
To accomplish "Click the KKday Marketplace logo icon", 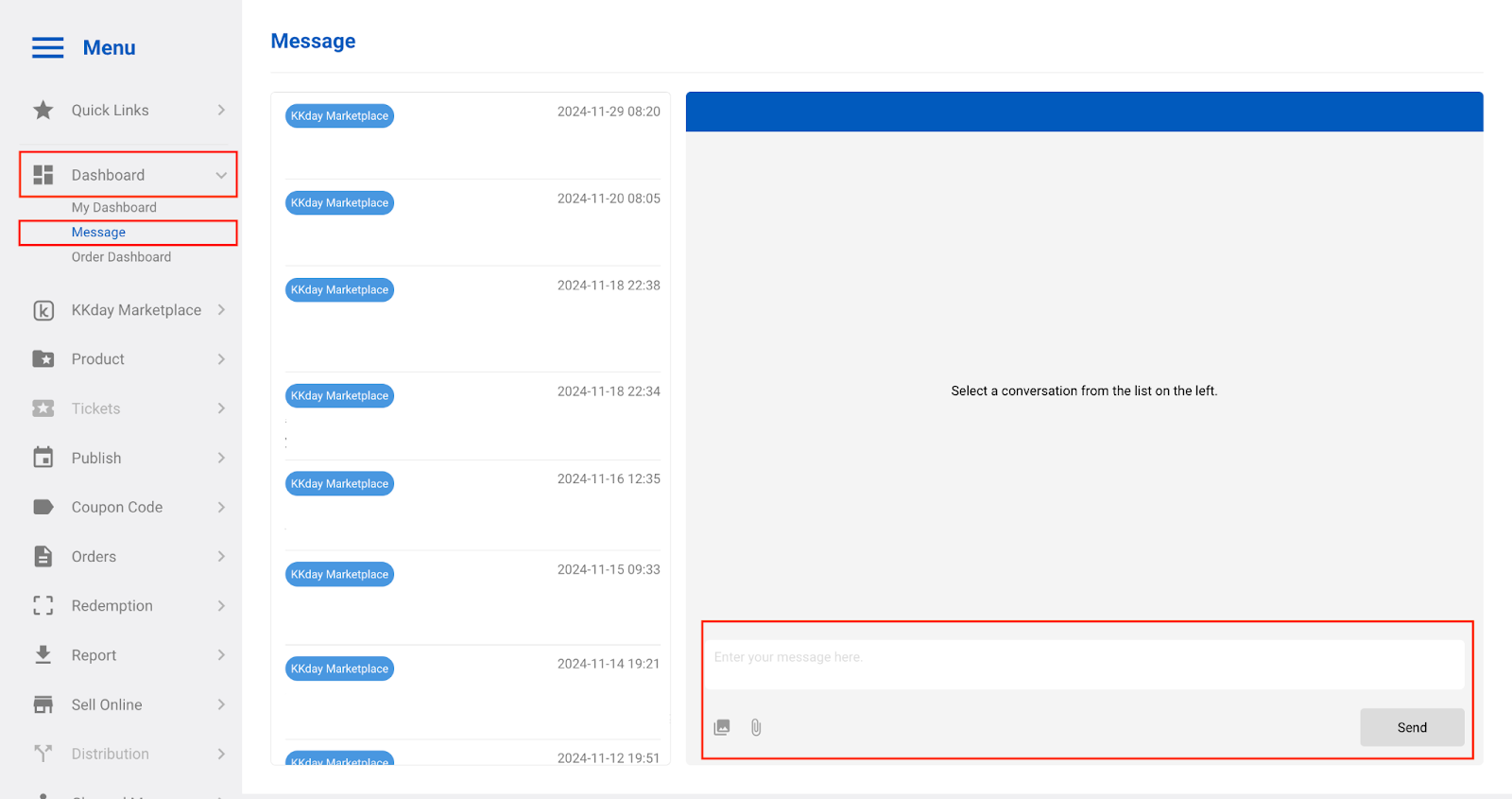I will (x=43, y=310).
